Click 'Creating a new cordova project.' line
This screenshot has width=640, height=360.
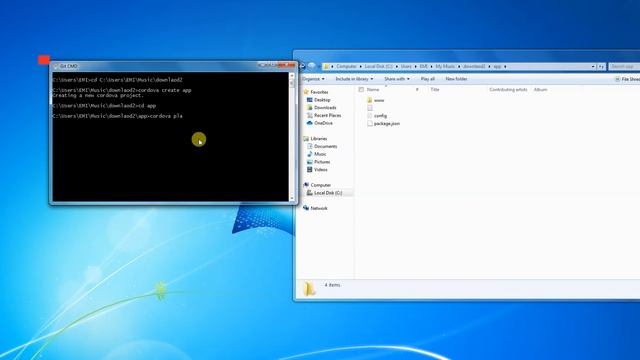point(98,96)
